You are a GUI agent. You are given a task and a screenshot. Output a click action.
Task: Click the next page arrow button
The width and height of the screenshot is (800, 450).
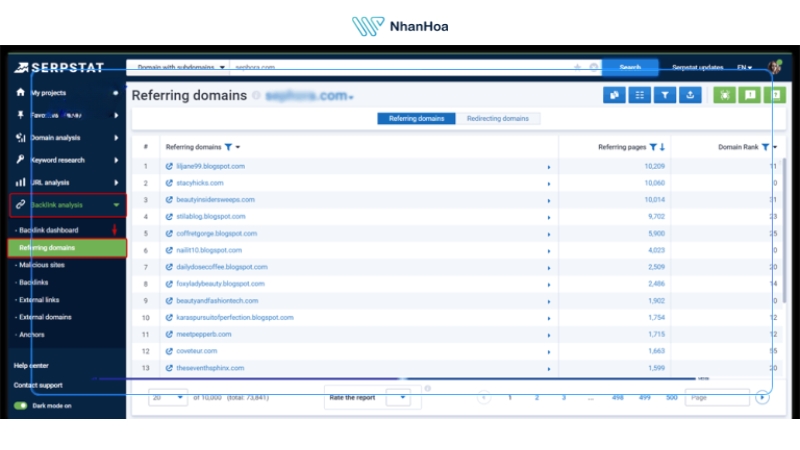click(762, 397)
